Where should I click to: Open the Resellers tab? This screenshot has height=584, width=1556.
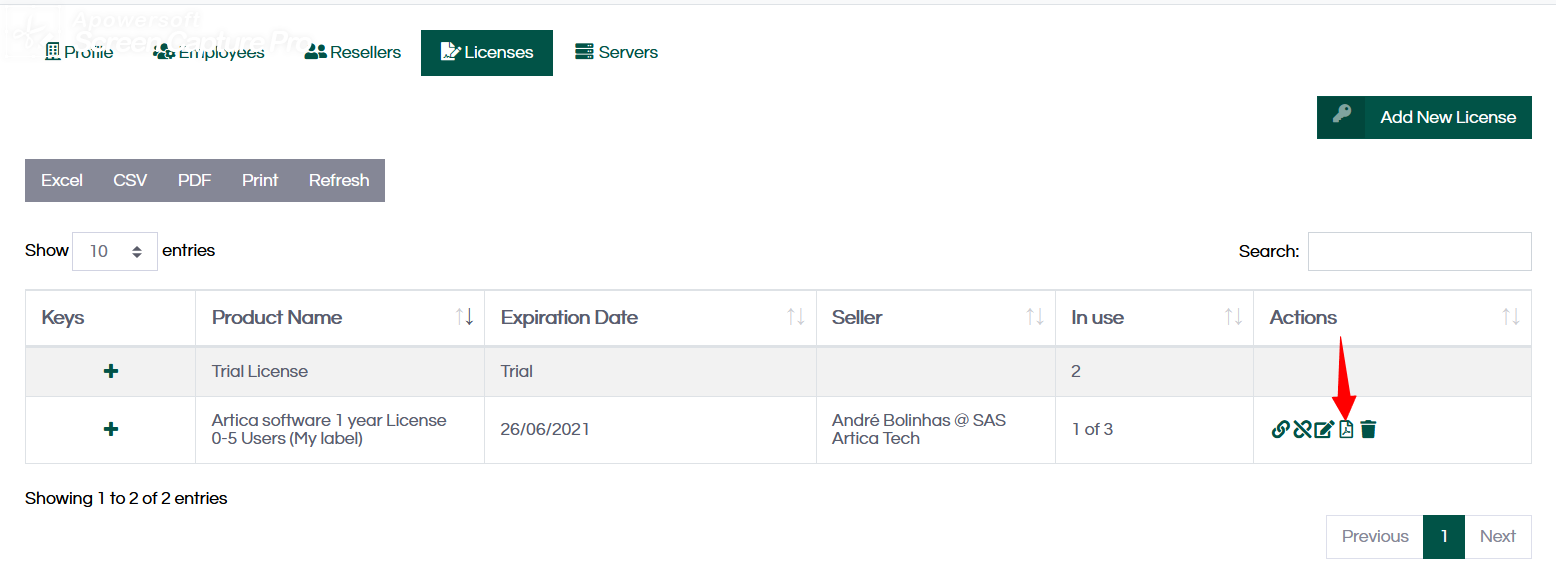(352, 52)
